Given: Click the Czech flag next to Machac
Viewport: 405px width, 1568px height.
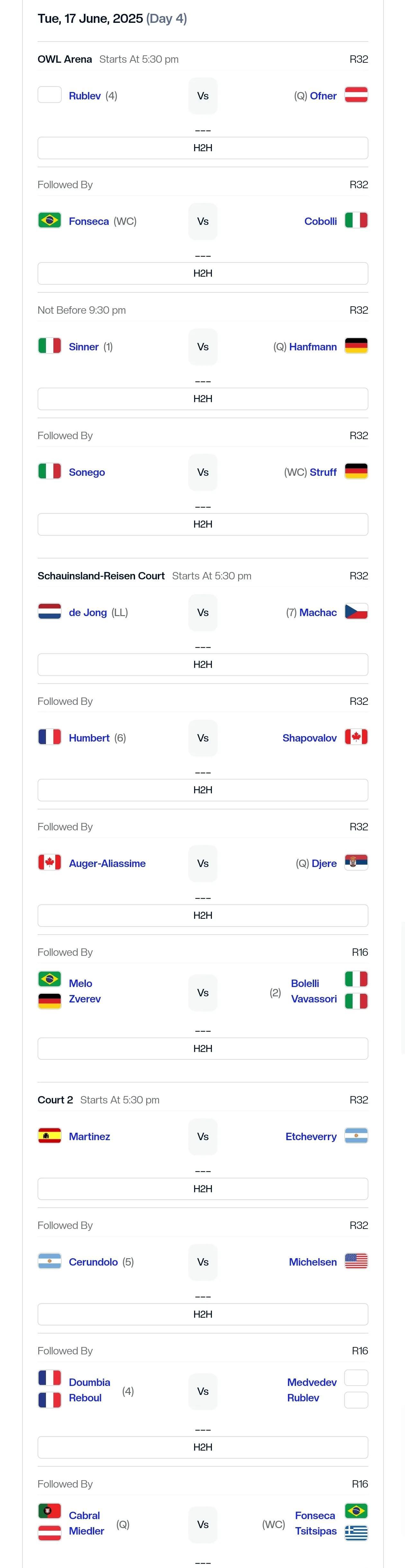Looking at the screenshot, I should (x=356, y=611).
